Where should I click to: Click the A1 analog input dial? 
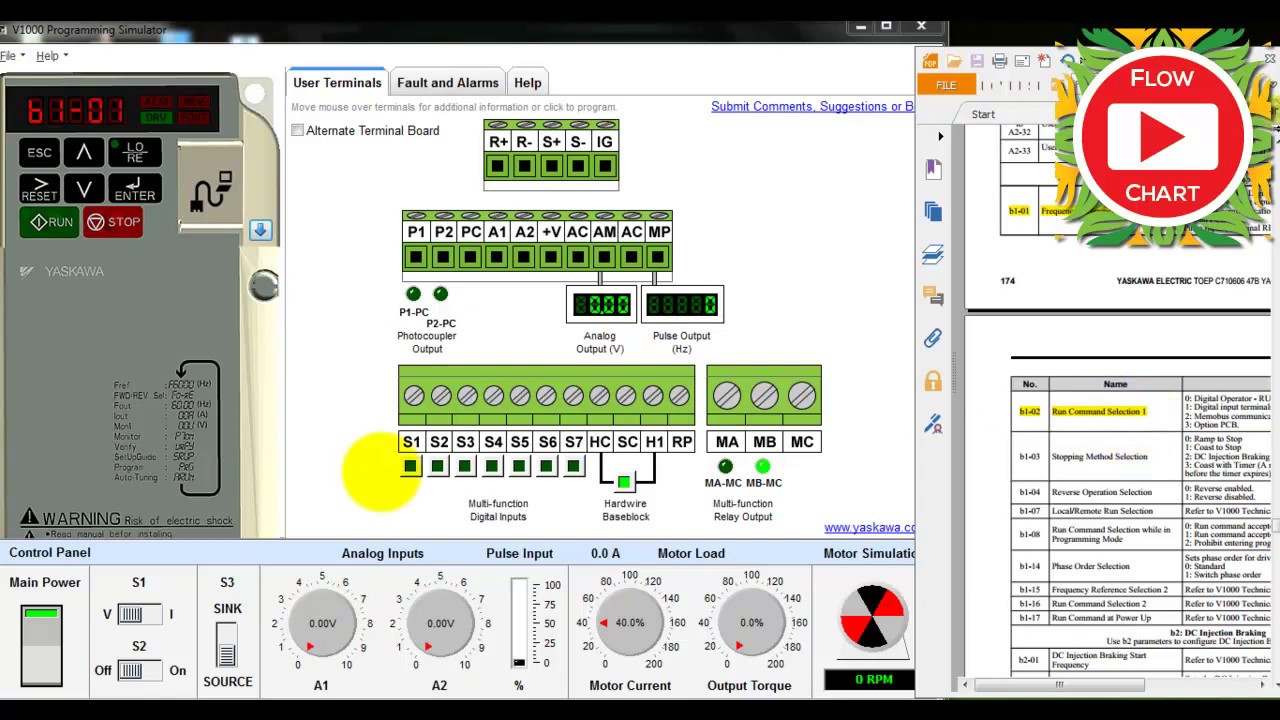(x=322, y=623)
